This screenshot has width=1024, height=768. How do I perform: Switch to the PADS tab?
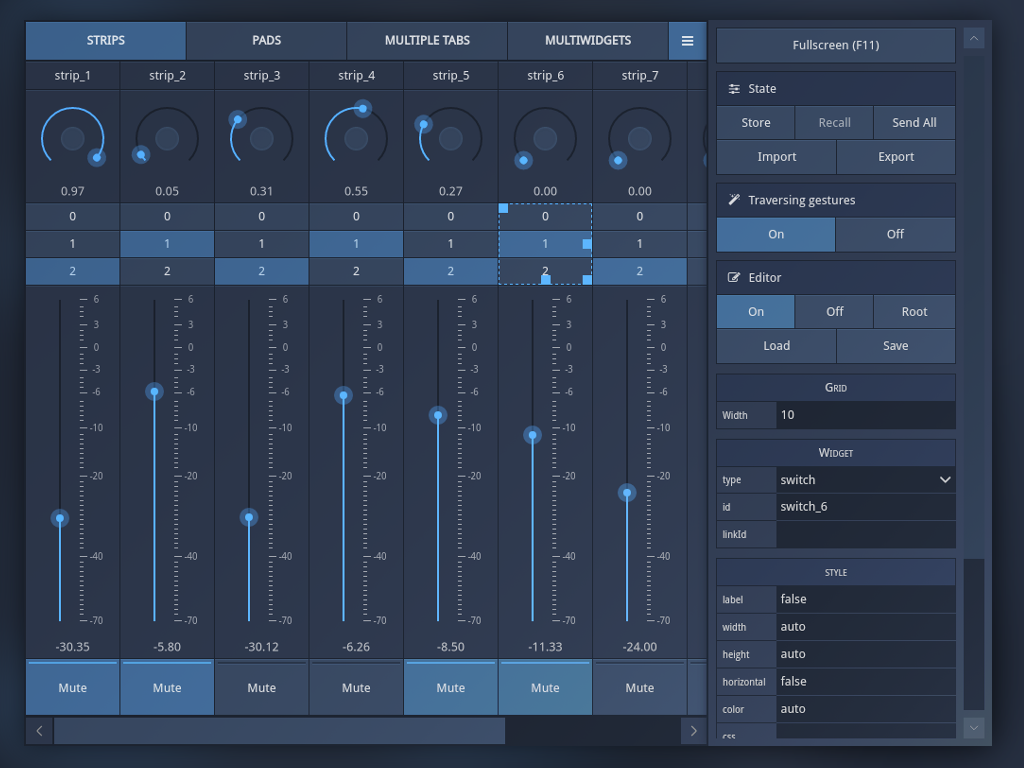(266, 41)
